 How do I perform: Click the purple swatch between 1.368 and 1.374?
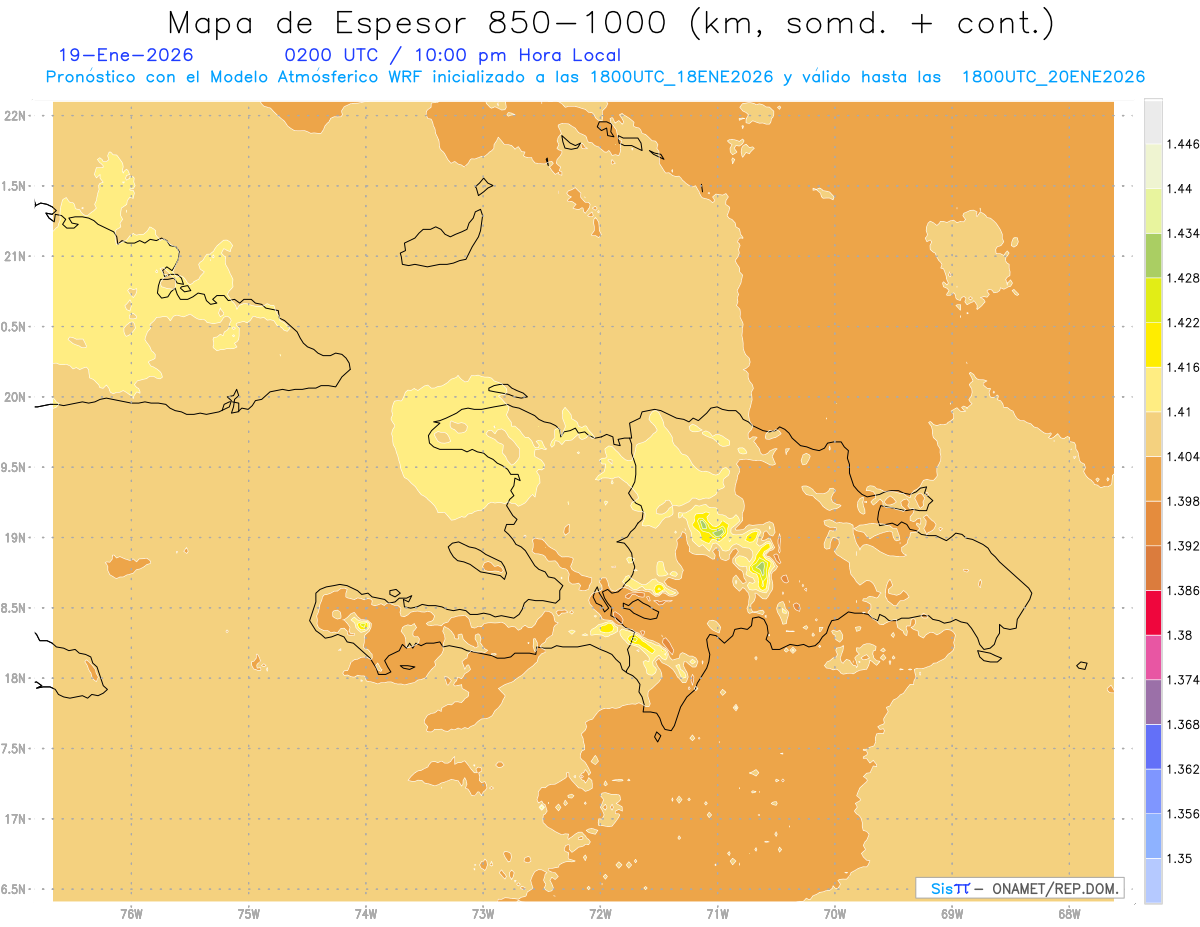tap(1154, 702)
